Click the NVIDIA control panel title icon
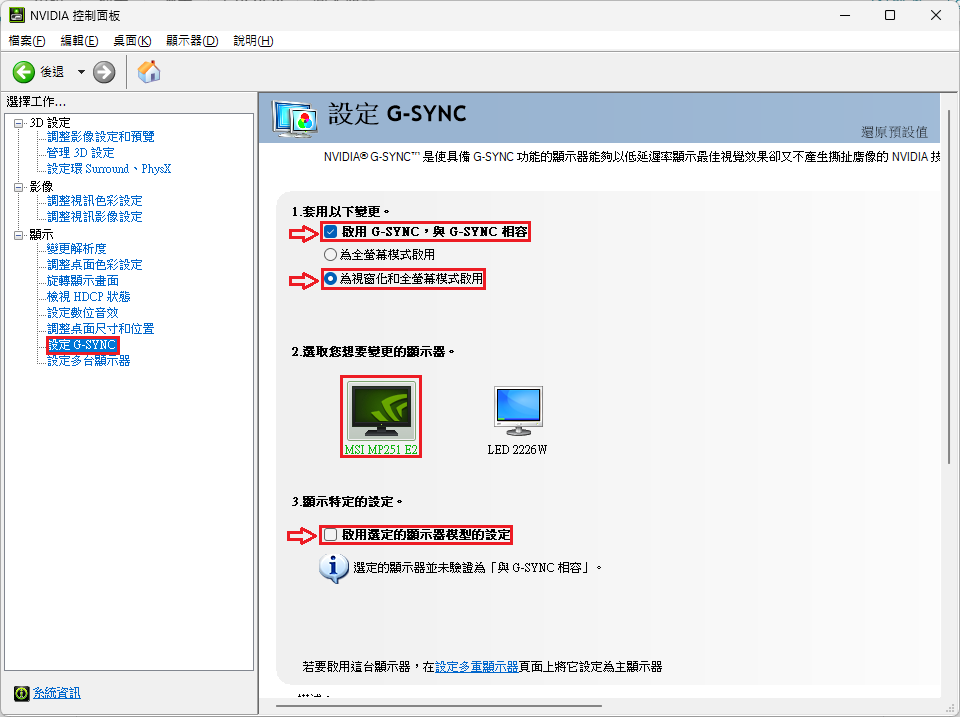The height and width of the screenshot is (717, 960). (x=17, y=15)
